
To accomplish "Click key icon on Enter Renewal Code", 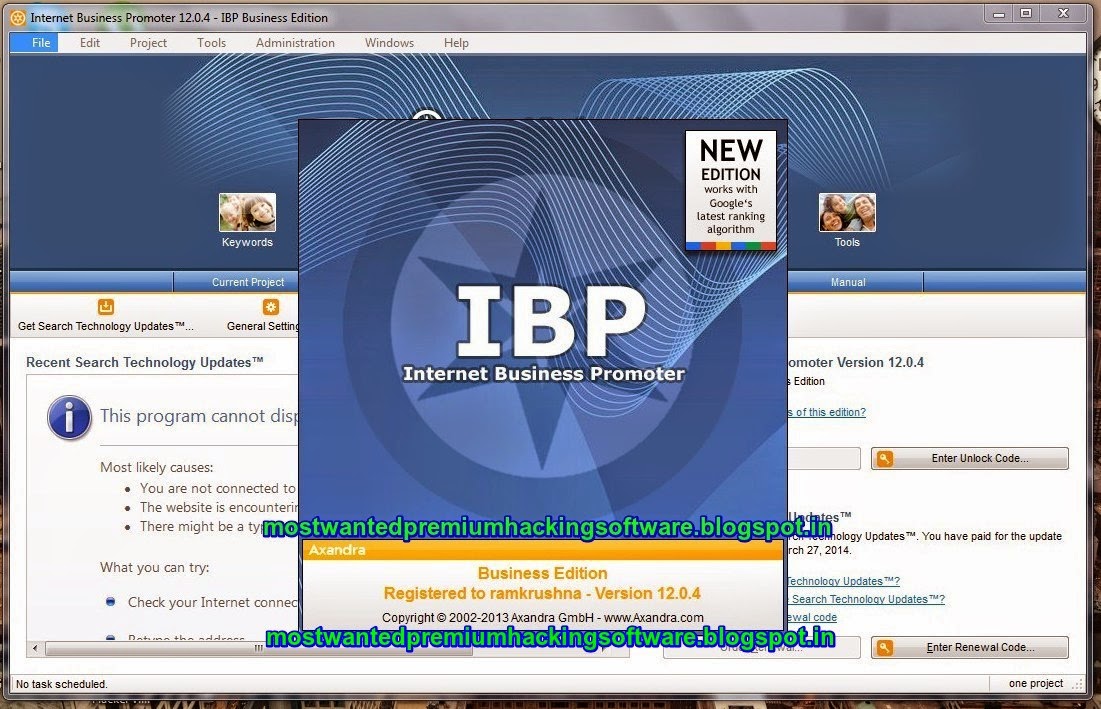I will tap(885, 647).
